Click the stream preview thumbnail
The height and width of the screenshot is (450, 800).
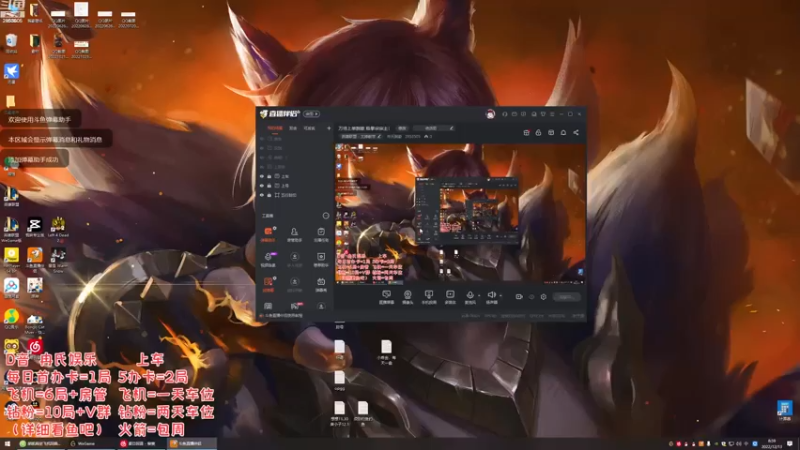coord(460,214)
